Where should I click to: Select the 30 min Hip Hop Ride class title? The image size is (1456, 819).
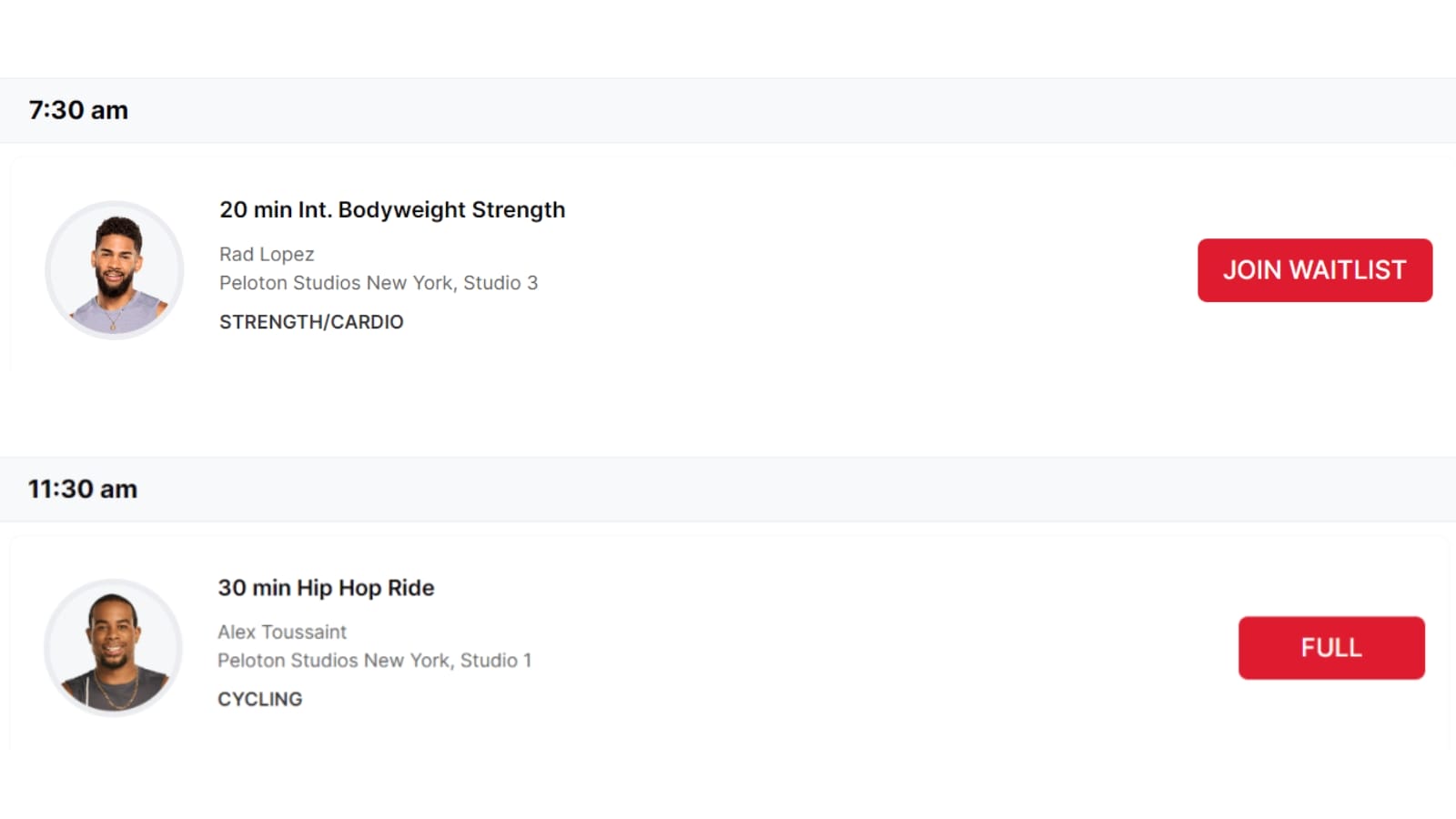[326, 588]
